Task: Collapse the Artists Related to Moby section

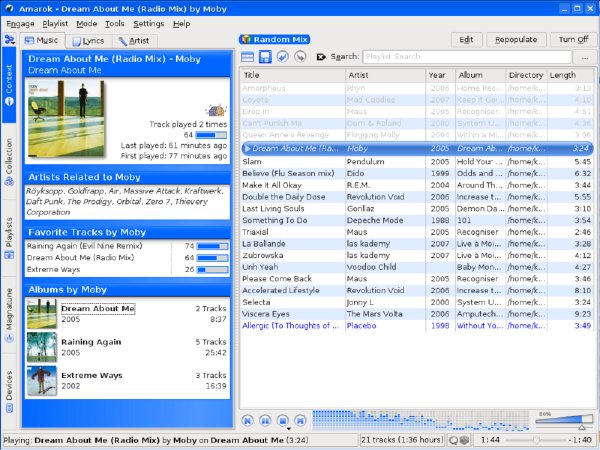Action: [127, 177]
